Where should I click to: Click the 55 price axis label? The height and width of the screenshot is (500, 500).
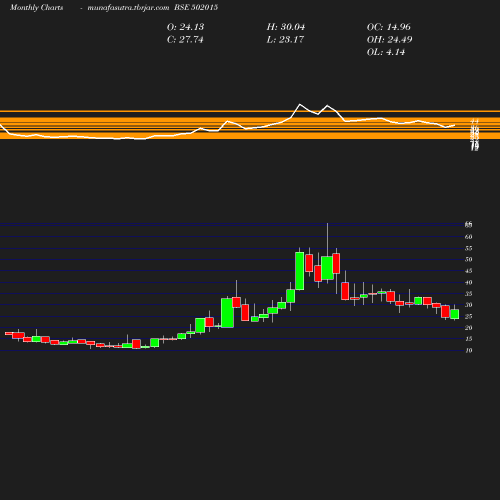469,248
